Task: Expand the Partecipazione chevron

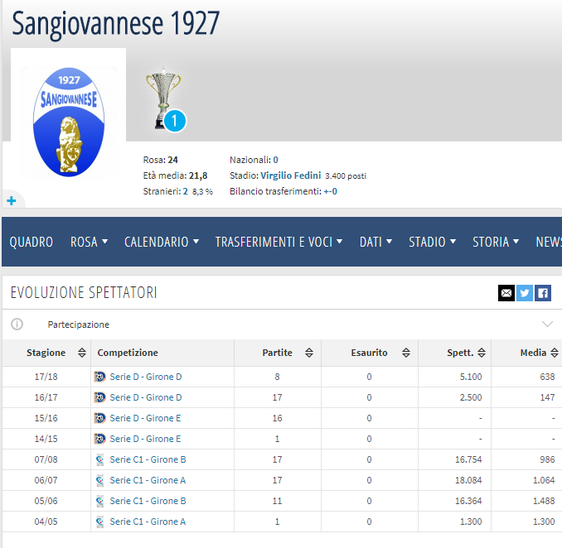Action: (x=547, y=324)
